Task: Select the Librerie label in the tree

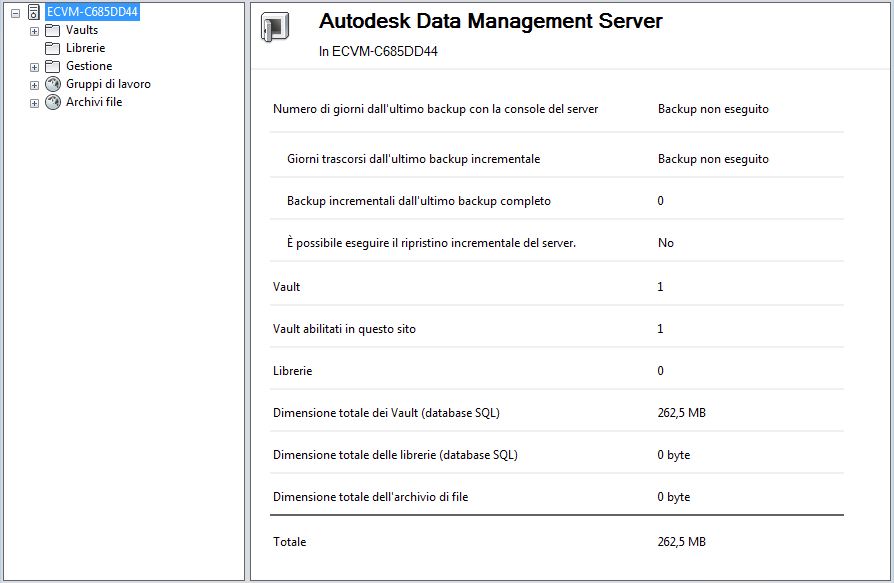Action: point(85,48)
